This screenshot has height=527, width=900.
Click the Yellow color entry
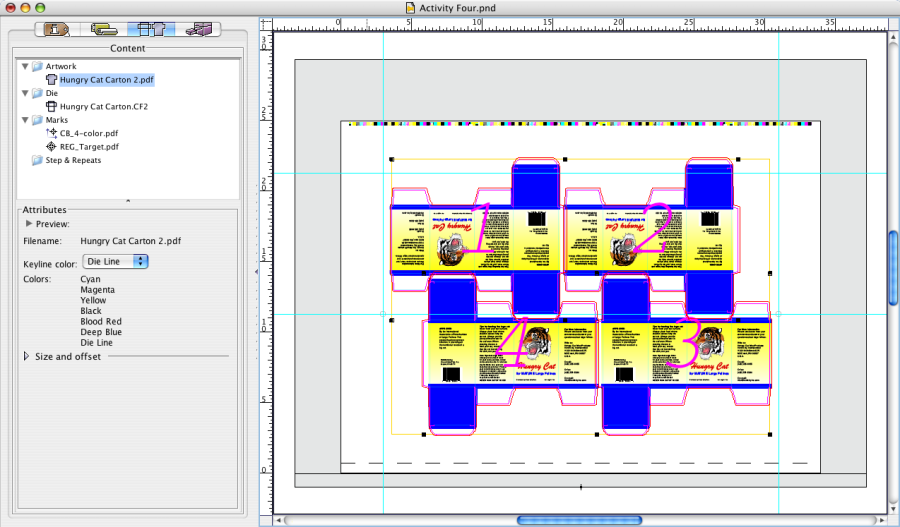(93, 300)
